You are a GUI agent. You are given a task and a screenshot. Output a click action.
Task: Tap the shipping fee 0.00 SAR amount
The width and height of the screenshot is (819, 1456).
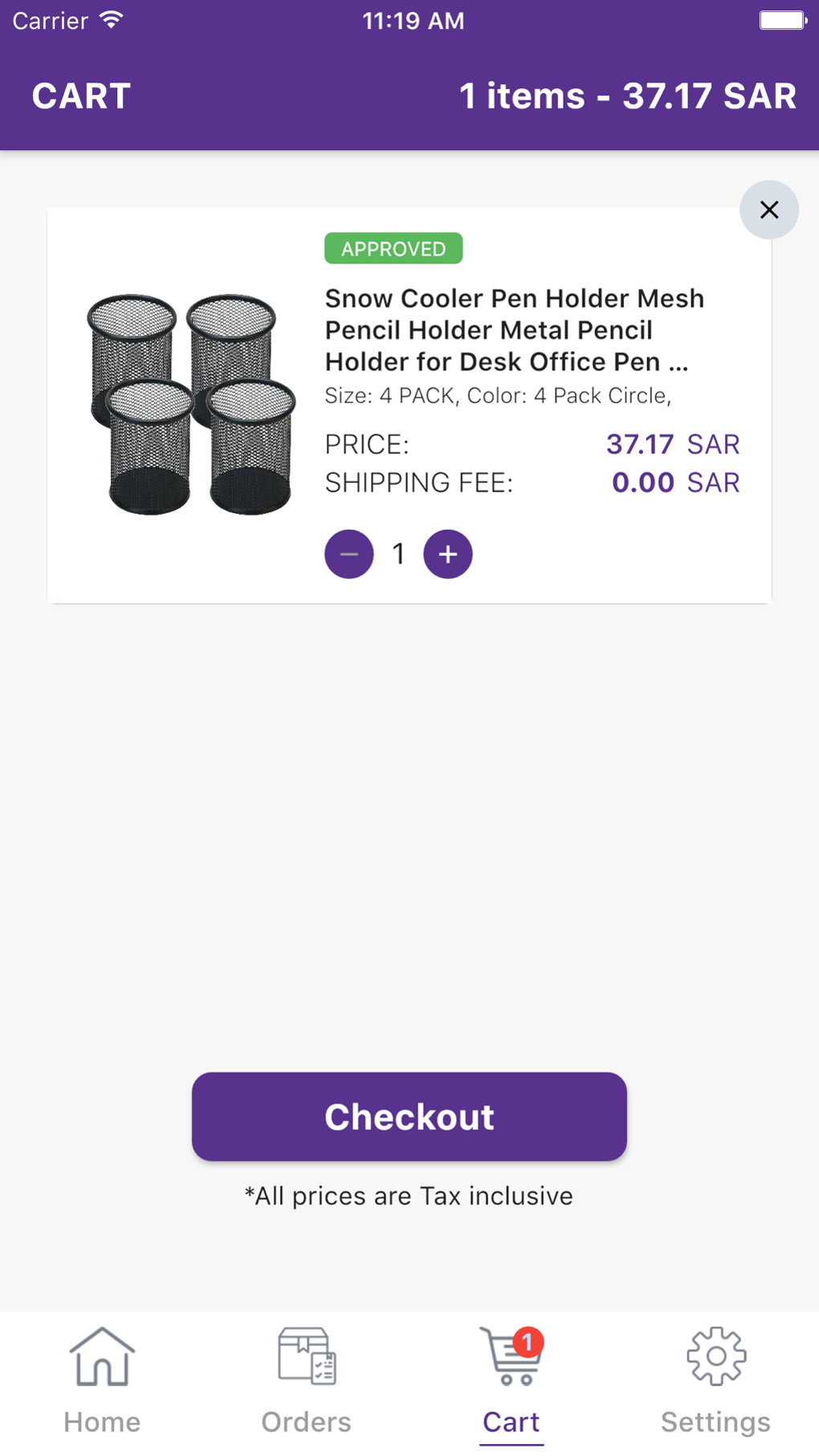(674, 483)
